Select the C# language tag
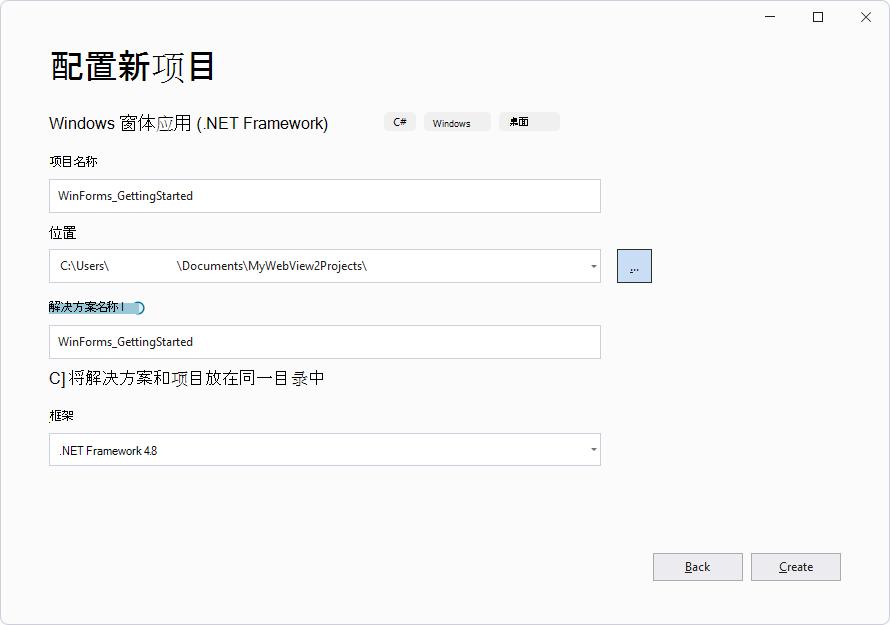890x625 pixels. pos(399,121)
